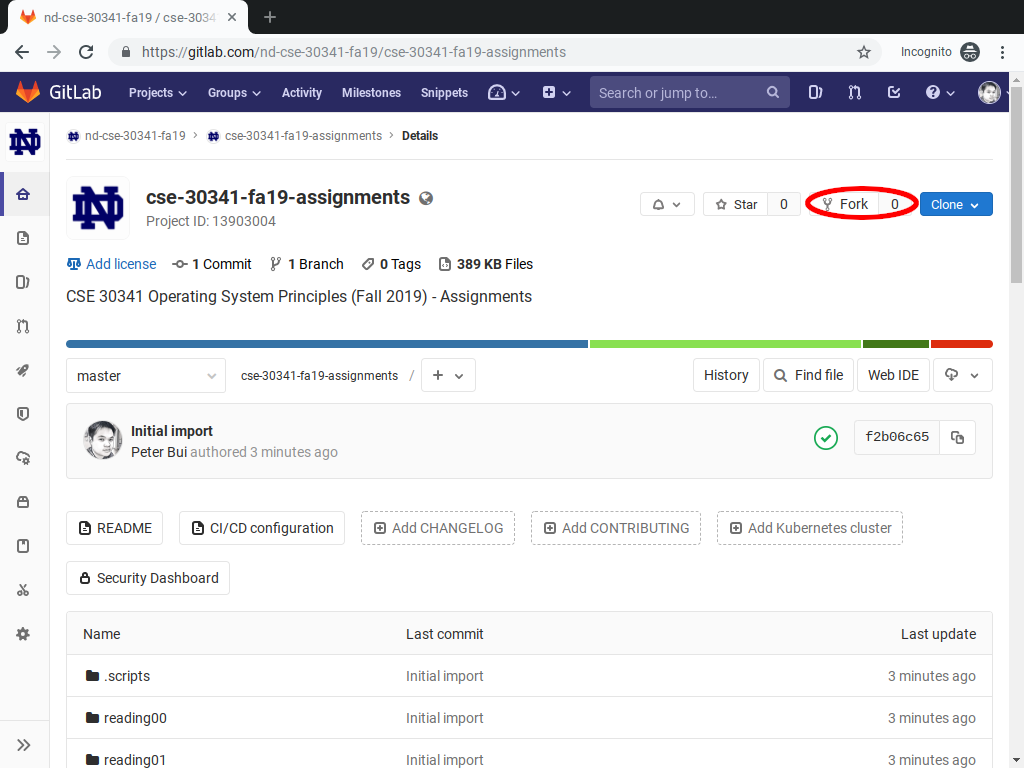
Task: Click the Find file button
Action: coord(808,376)
